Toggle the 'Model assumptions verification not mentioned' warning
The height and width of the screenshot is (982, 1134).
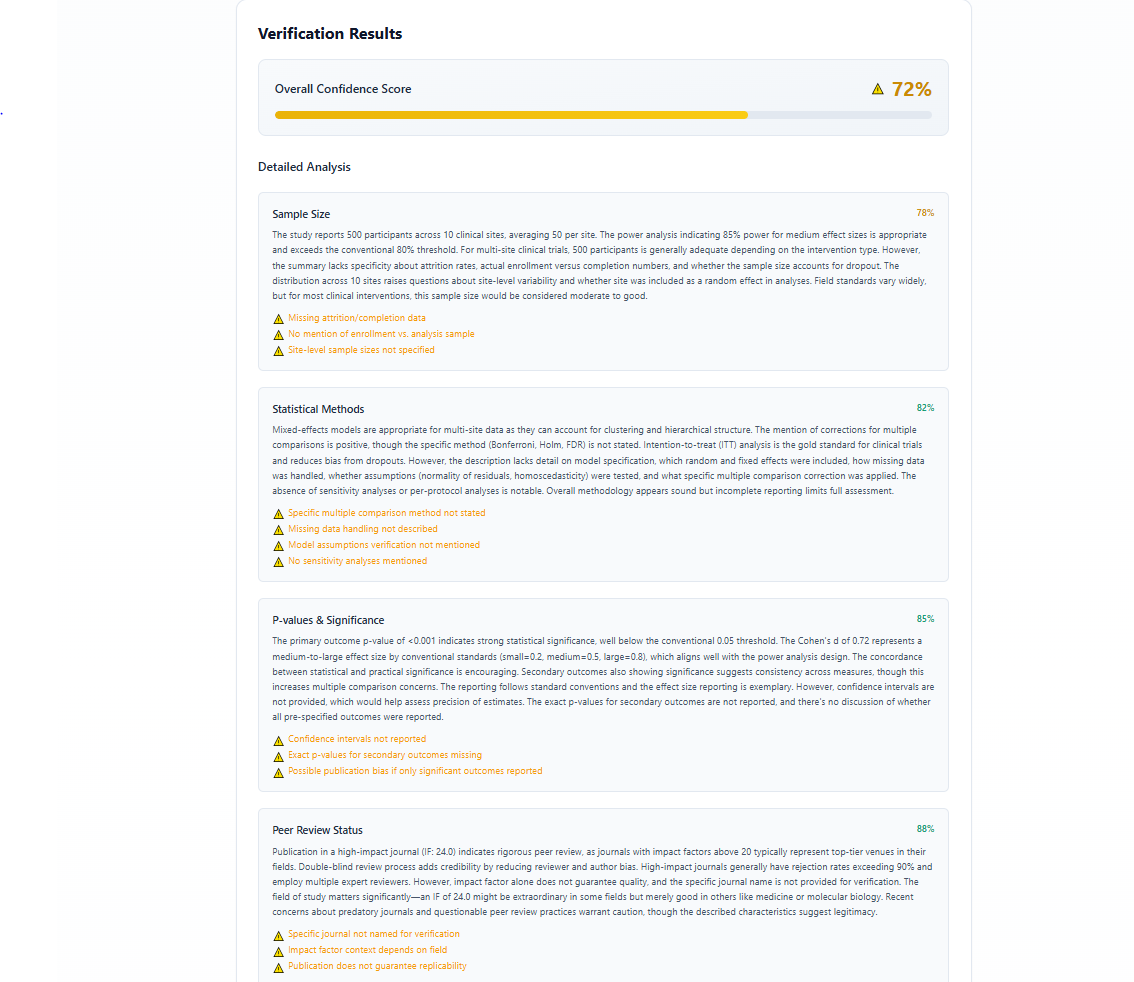click(x=278, y=545)
